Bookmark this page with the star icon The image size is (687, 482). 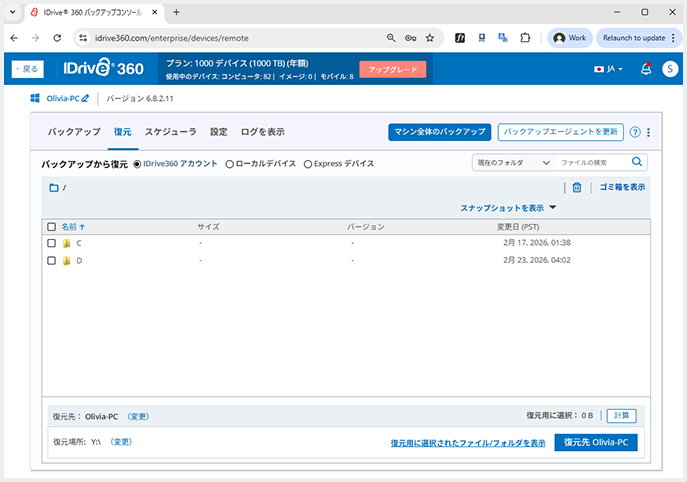(x=430, y=38)
